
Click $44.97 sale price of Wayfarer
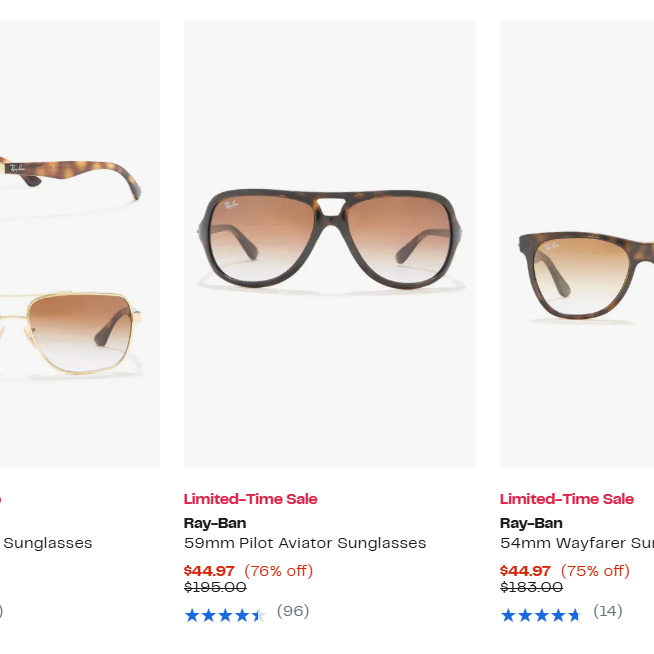[x=525, y=571]
